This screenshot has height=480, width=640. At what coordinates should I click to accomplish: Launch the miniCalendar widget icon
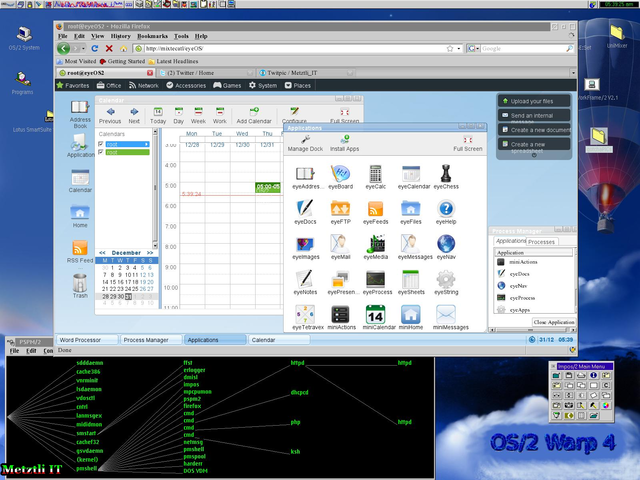click(376, 315)
